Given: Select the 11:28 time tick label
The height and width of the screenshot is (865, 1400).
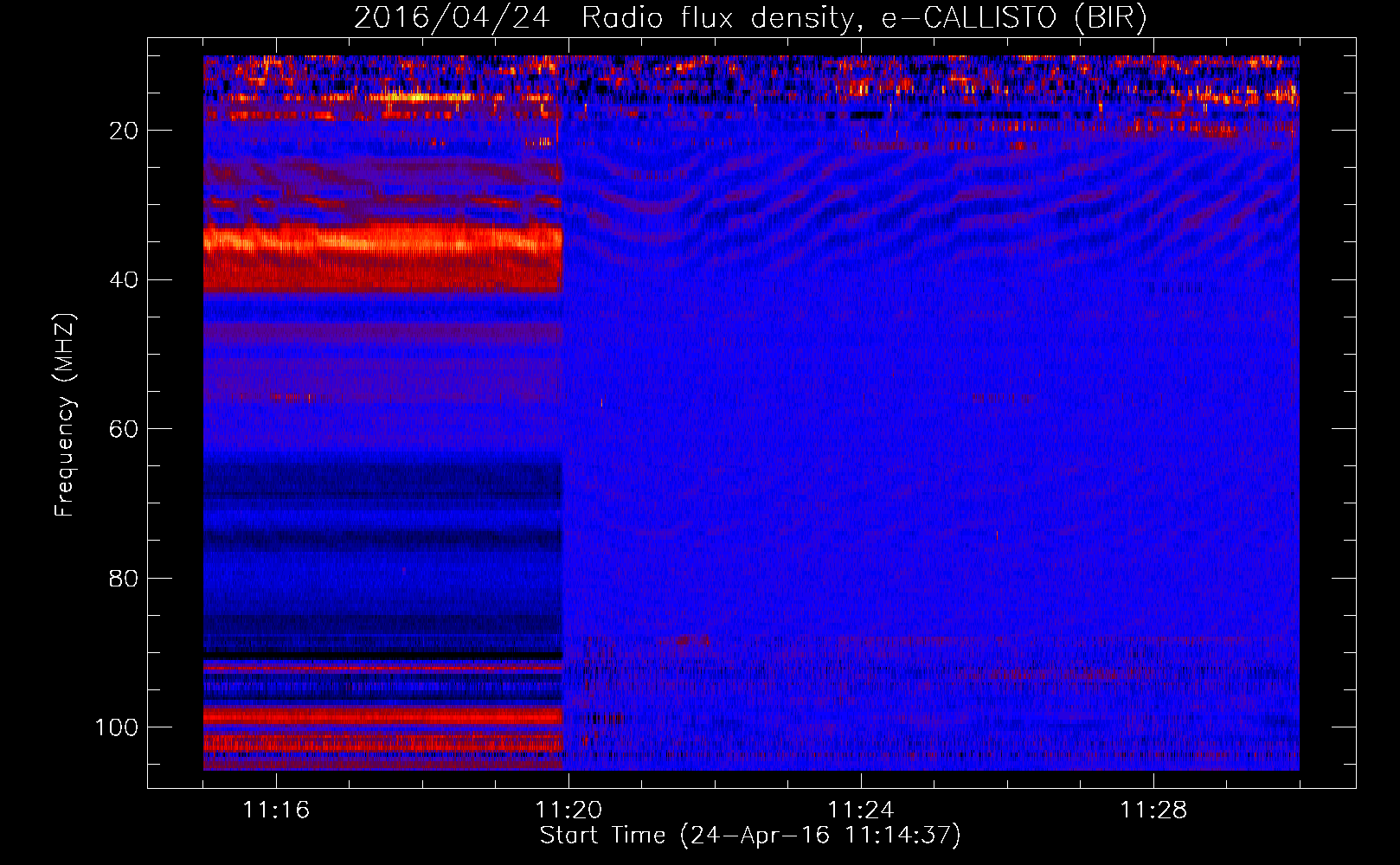Looking at the screenshot, I should [1153, 810].
